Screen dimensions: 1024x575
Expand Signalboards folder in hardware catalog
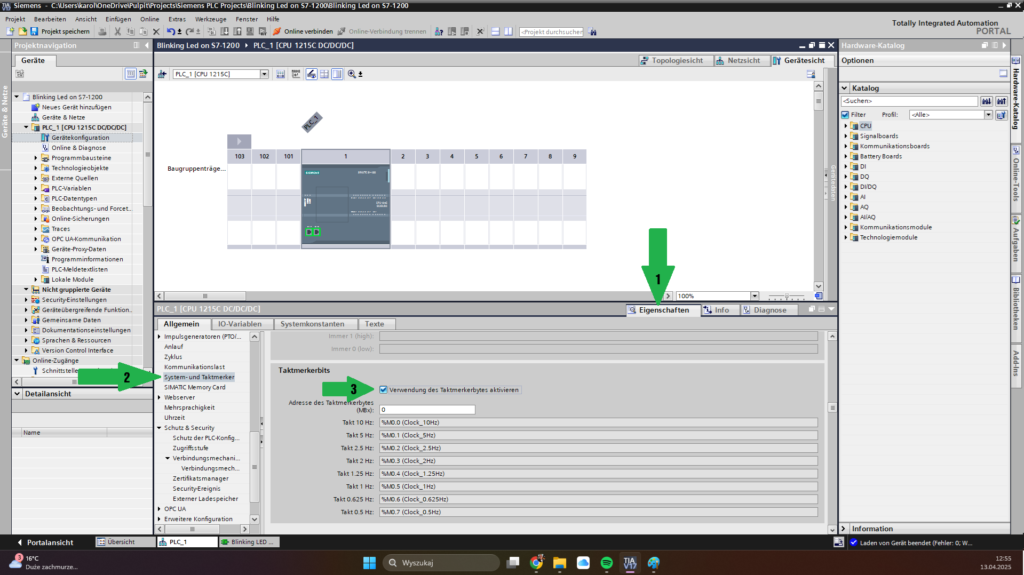coord(846,136)
